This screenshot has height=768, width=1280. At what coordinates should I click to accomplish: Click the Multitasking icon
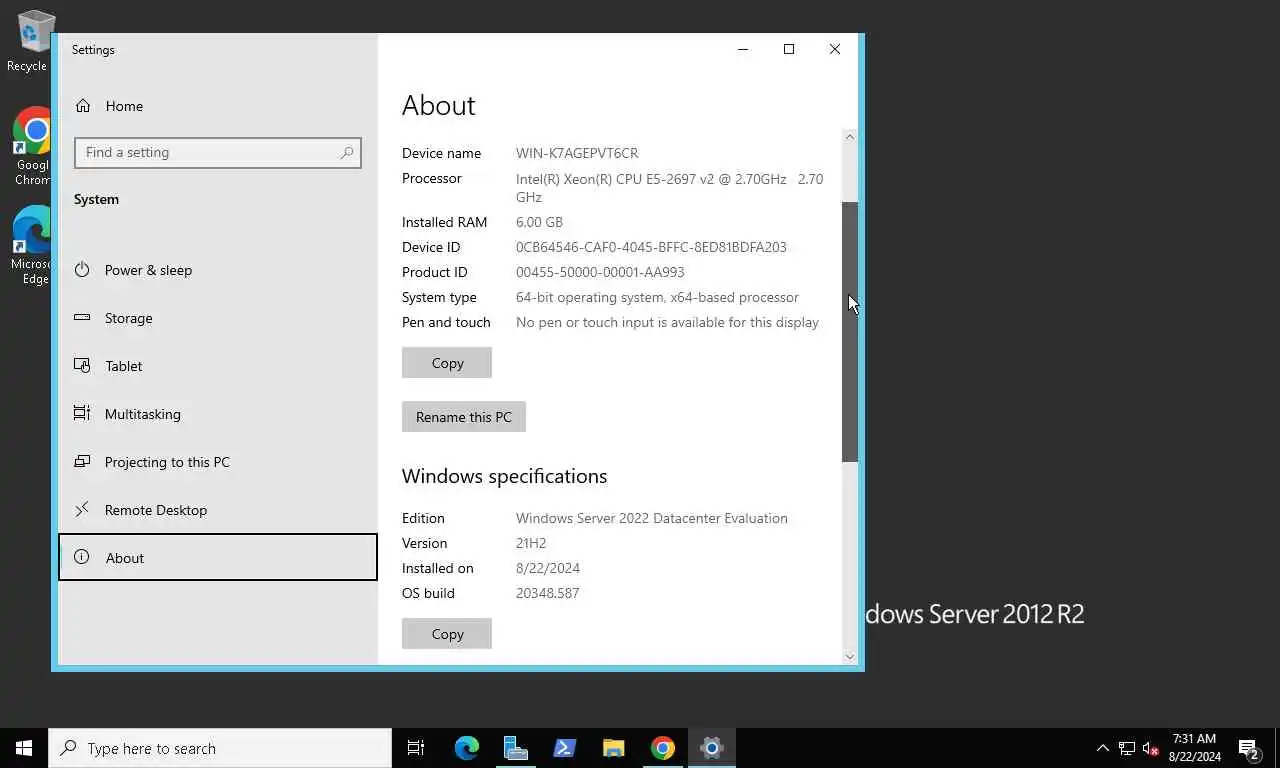(82, 414)
